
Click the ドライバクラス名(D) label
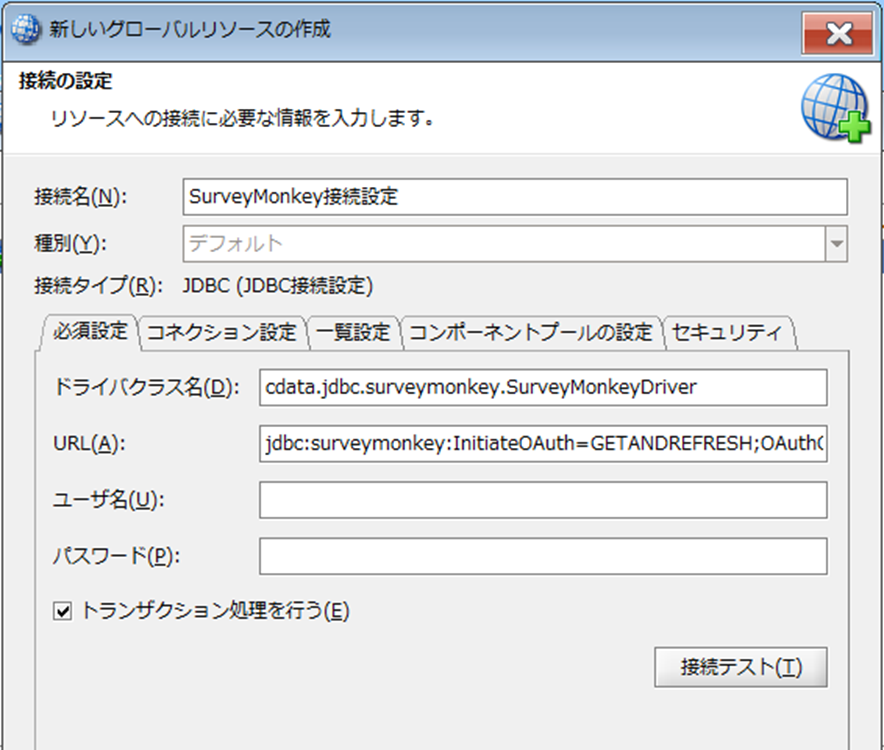coord(146,387)
